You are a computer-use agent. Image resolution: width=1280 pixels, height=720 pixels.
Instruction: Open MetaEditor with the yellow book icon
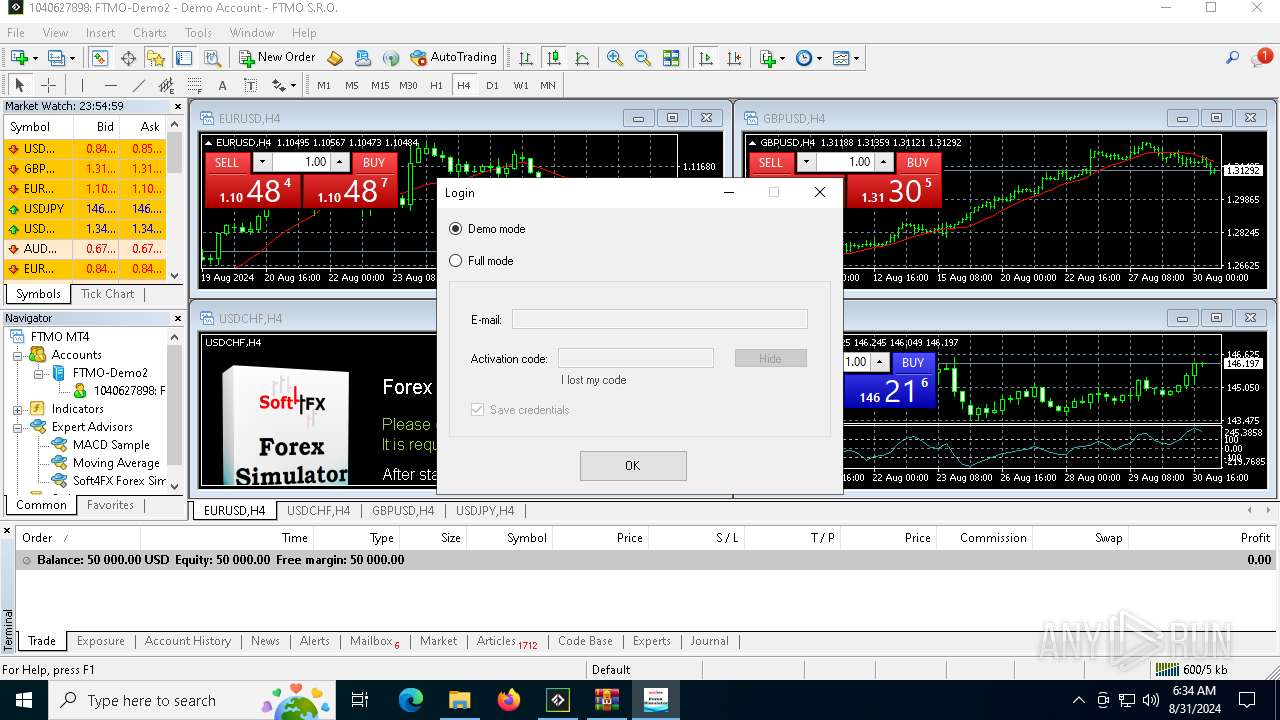point(335,58)
